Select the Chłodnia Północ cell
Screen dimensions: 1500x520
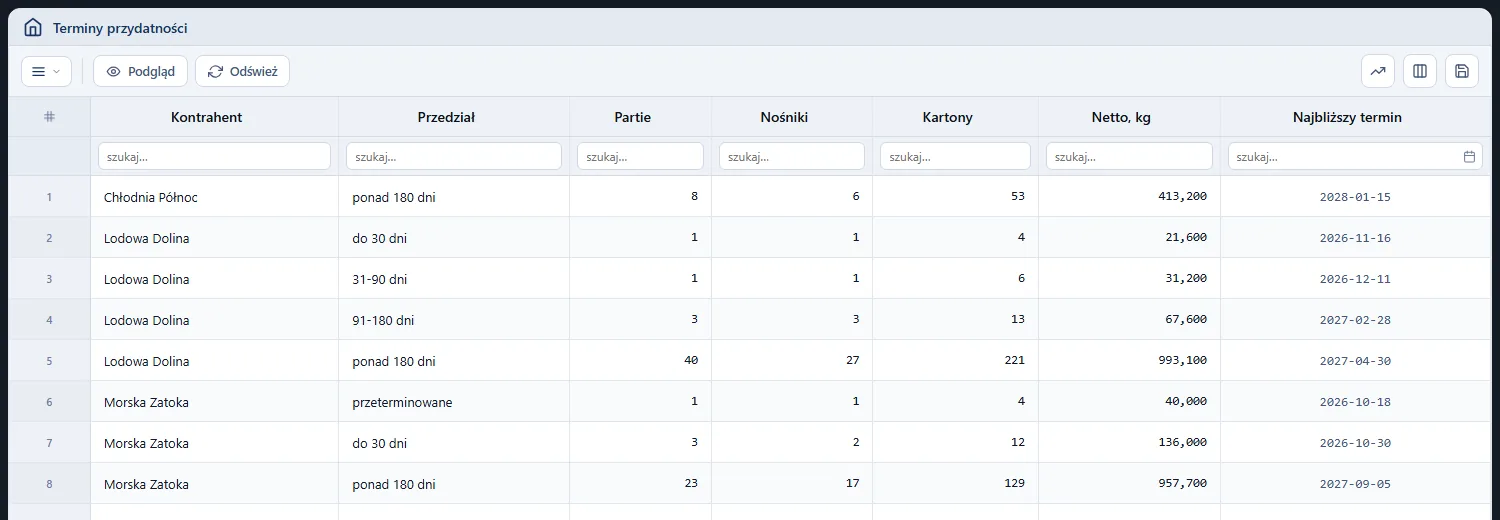(214, 197)
